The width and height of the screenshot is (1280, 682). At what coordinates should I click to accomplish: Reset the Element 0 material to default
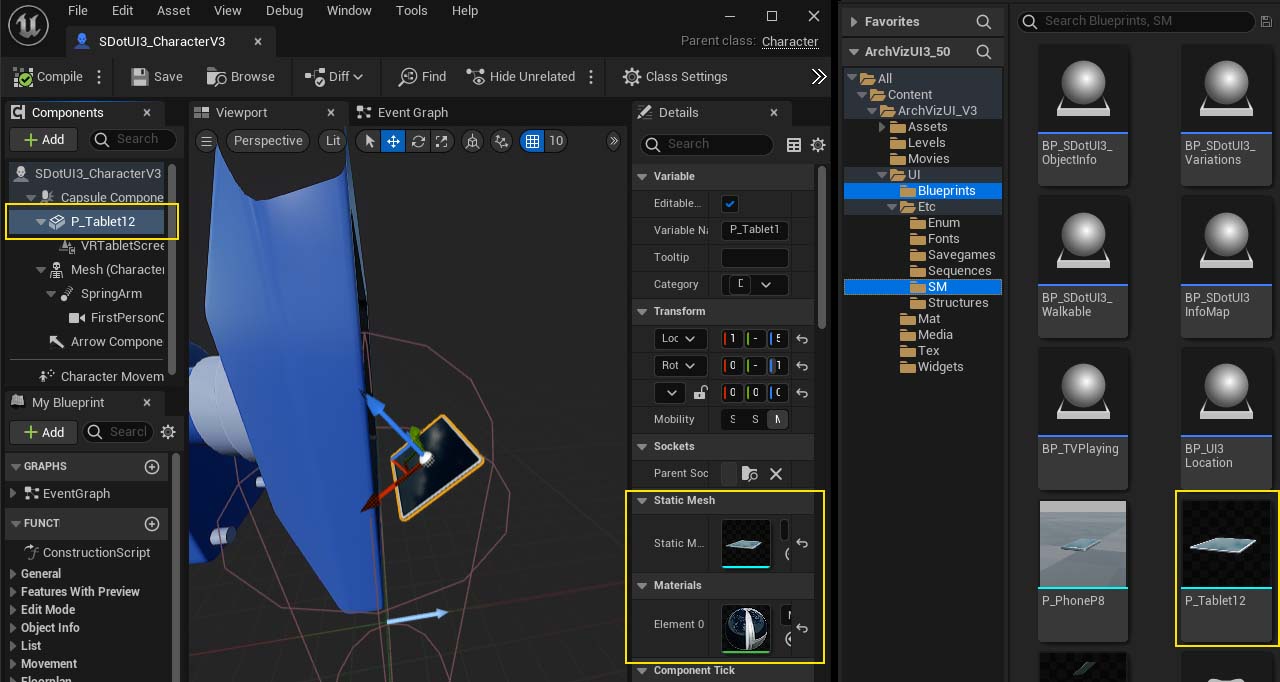coord(801,629)
